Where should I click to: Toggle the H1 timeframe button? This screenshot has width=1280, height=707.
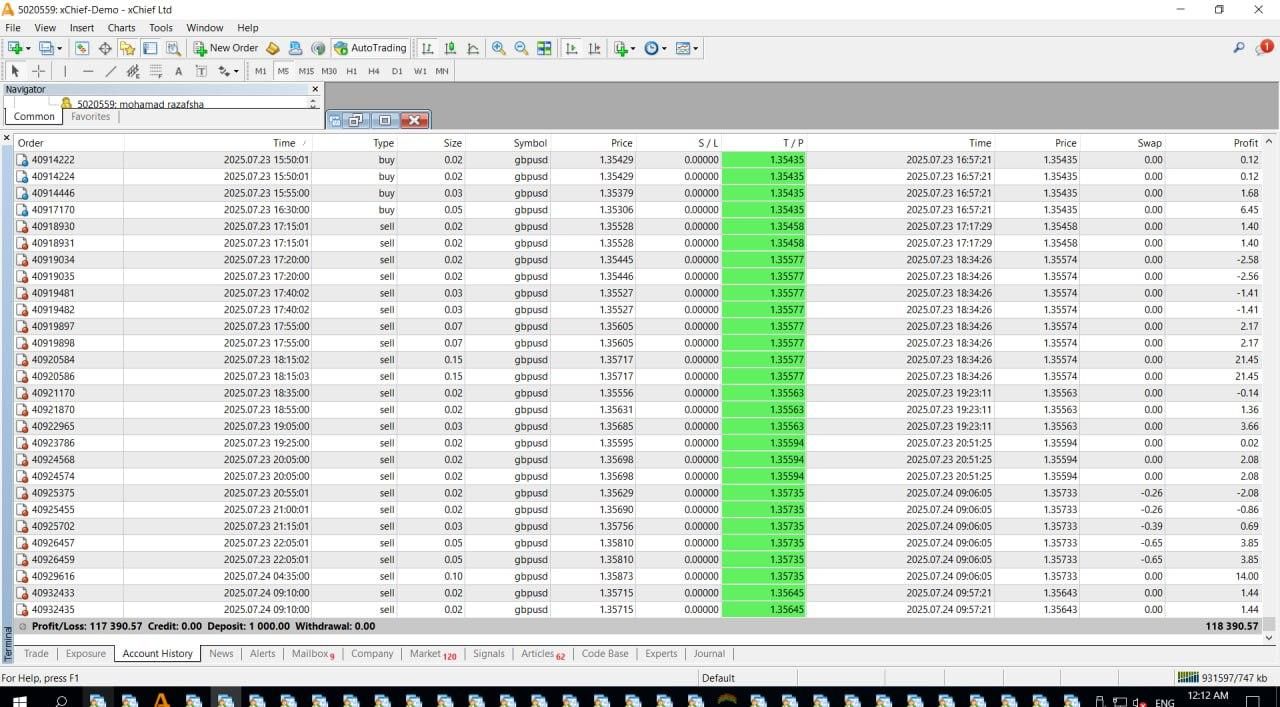pos(351,71)
